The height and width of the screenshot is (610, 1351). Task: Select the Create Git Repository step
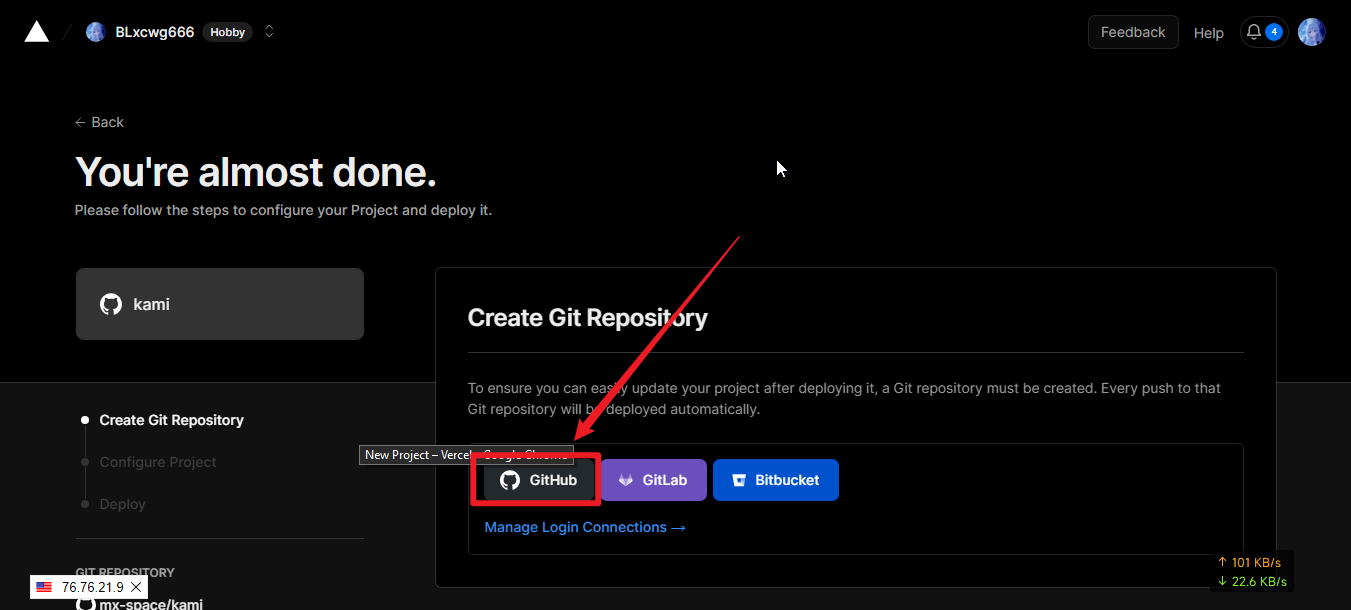pyautogui.click(x=171, y=420)
